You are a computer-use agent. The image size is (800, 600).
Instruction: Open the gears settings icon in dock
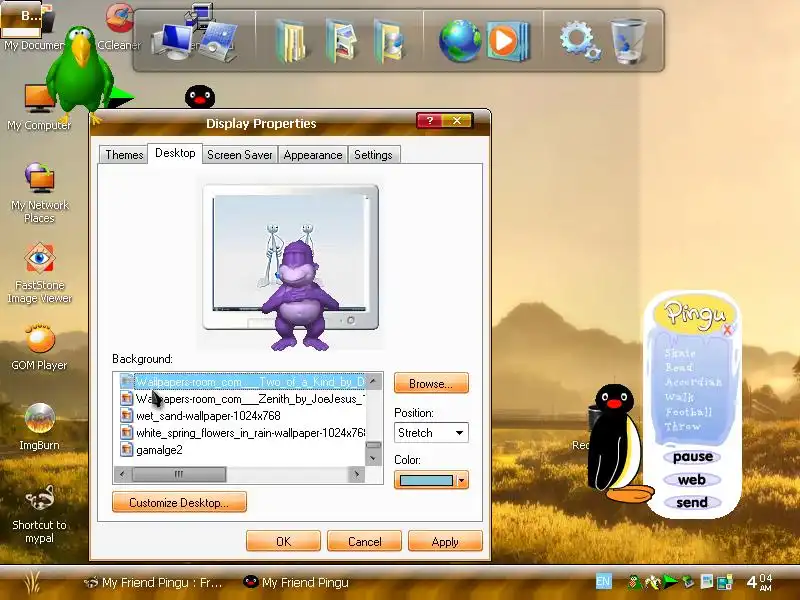[x=580, y=41]
